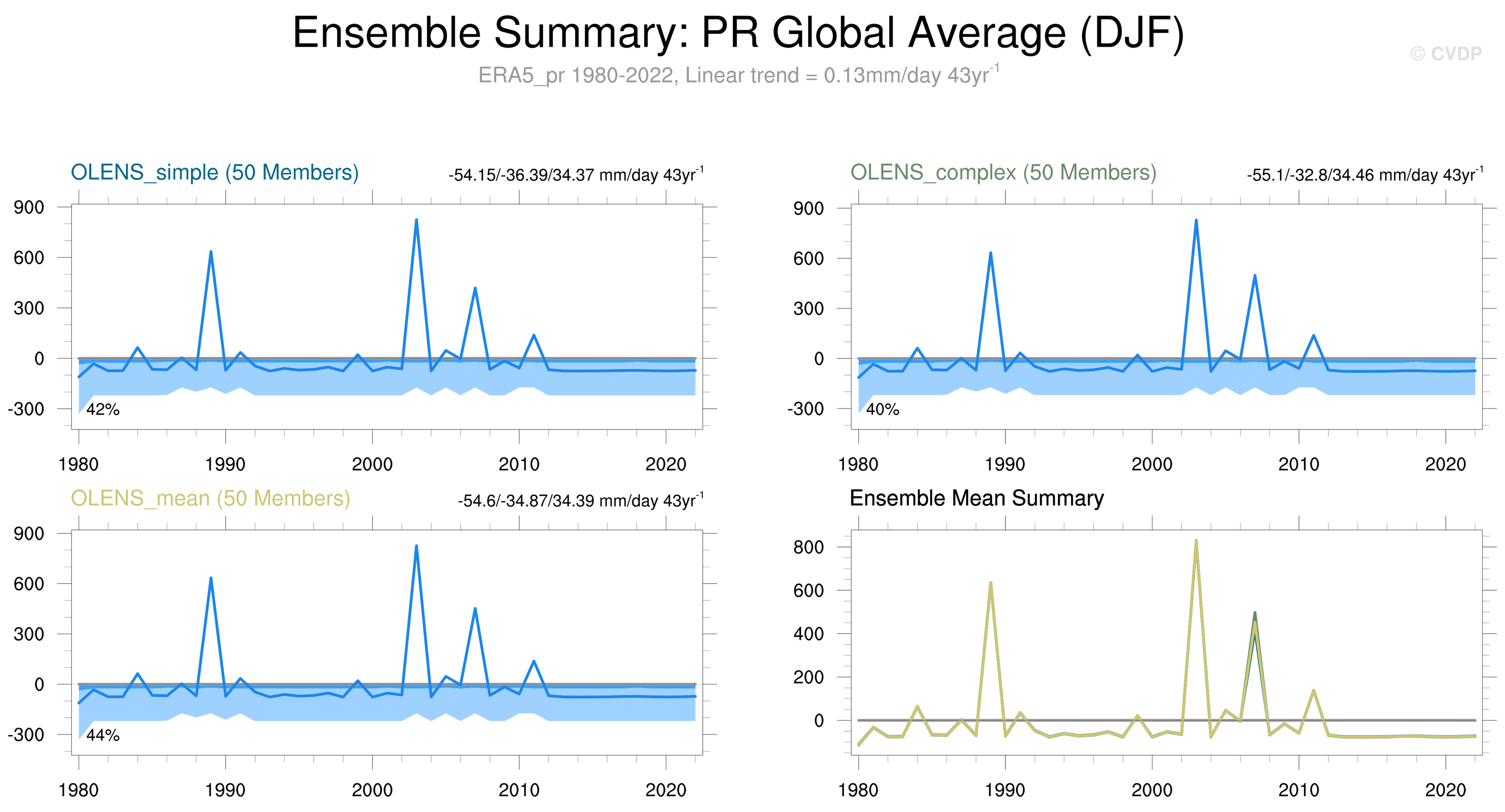Click the OLENS_mean (50 Members) title
The height and width of the screenshot is (812, 1505).
210,498
